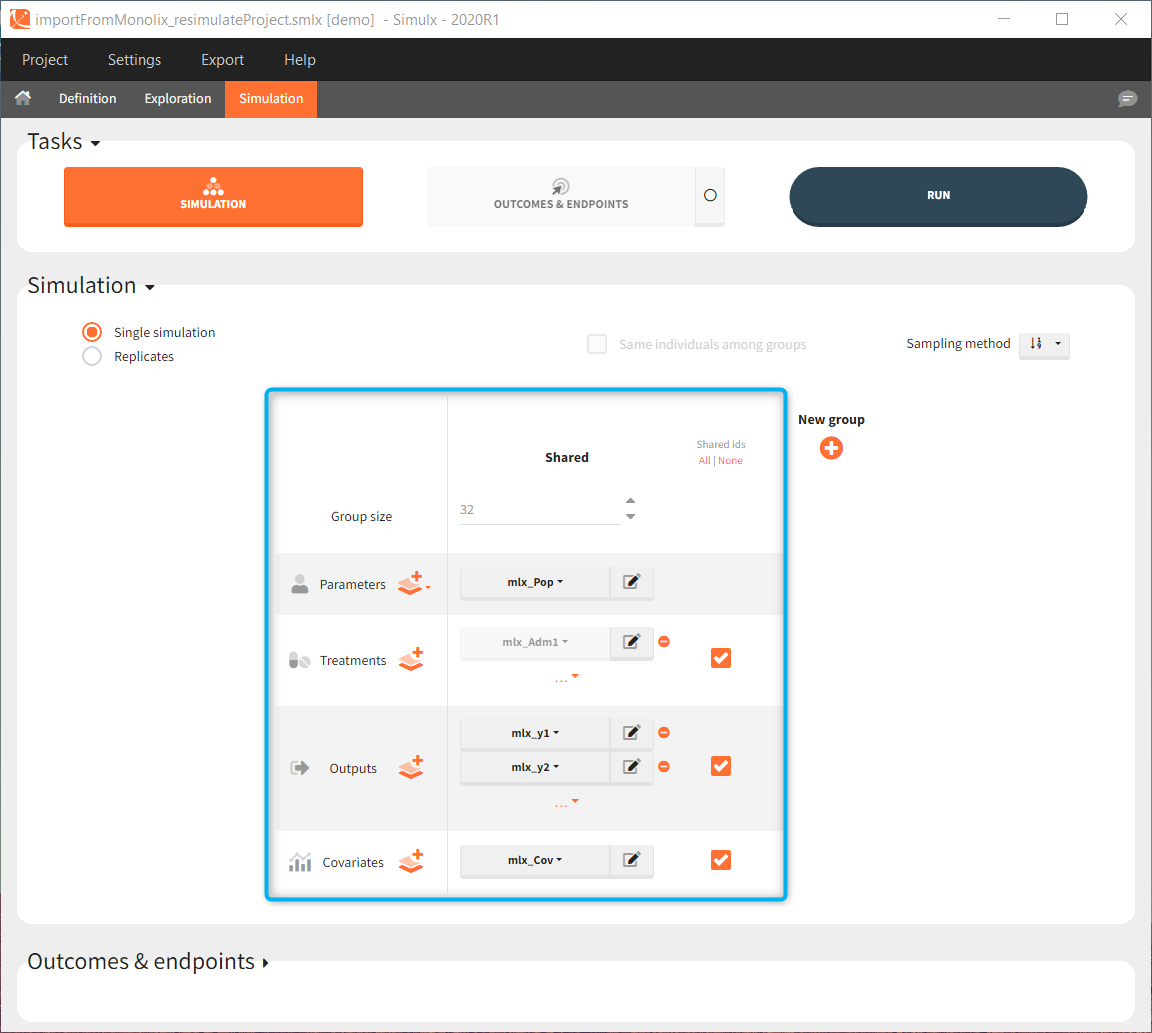Switch to the Exploration tab
Image resolution: width=1152 pixels, height=1033 pixels.
(x=177, y=99)
